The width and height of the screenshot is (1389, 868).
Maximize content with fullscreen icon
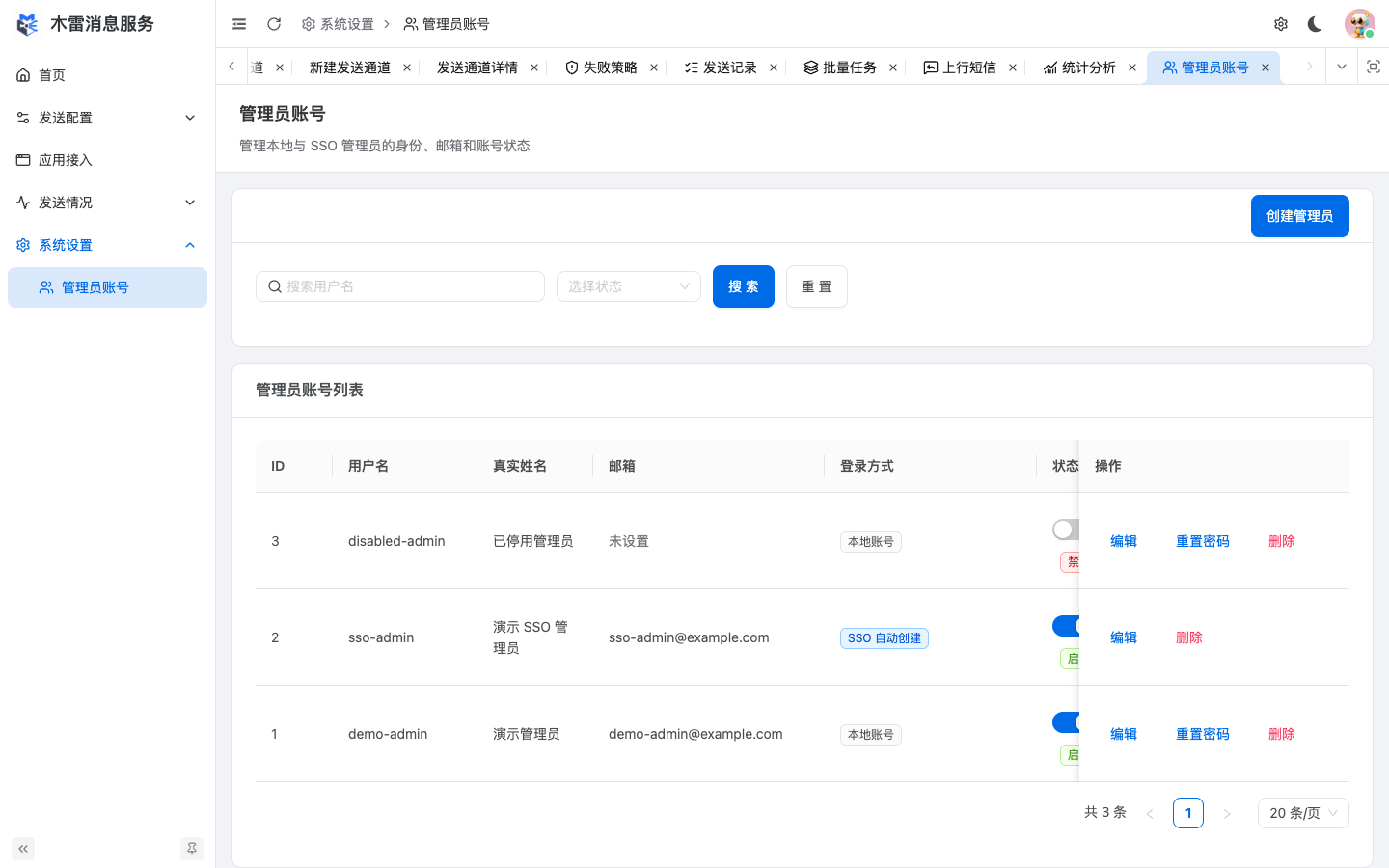[x=1374, y=67]
